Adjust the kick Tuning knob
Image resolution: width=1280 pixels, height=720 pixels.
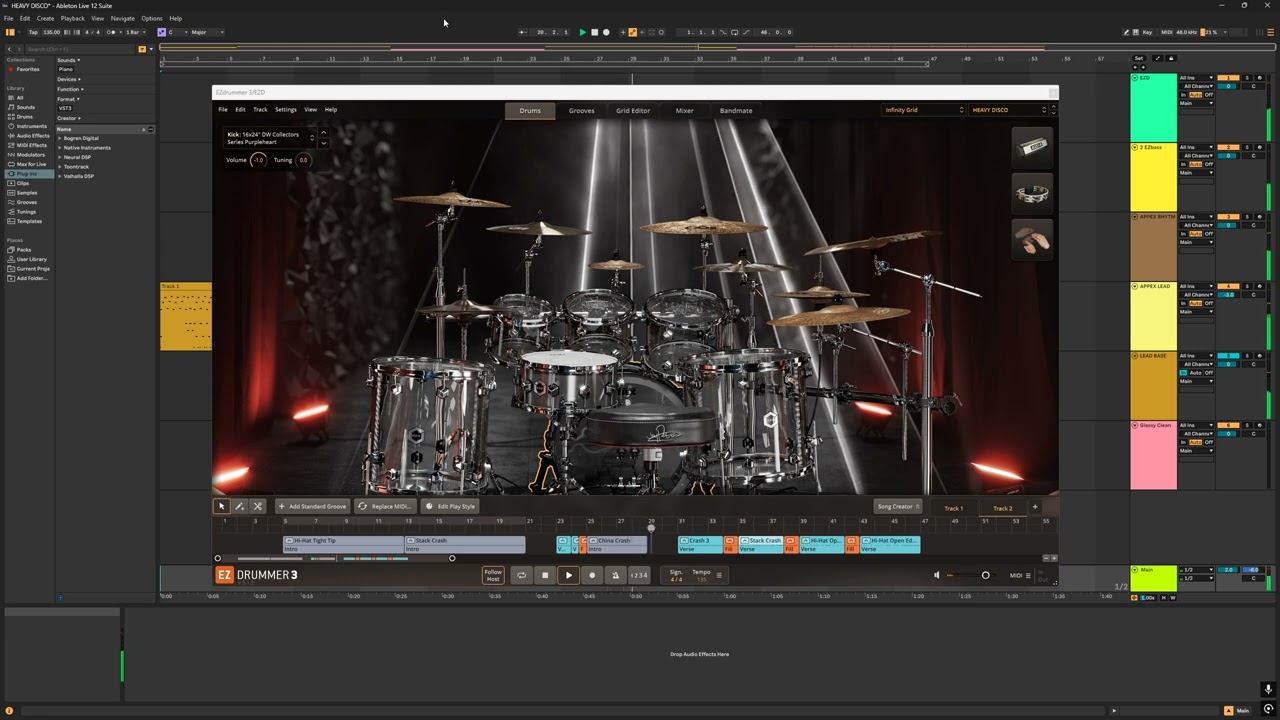303,160
